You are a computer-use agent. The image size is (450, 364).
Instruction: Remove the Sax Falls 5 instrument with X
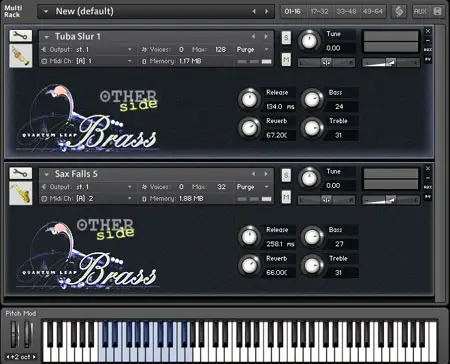(428, 168)
